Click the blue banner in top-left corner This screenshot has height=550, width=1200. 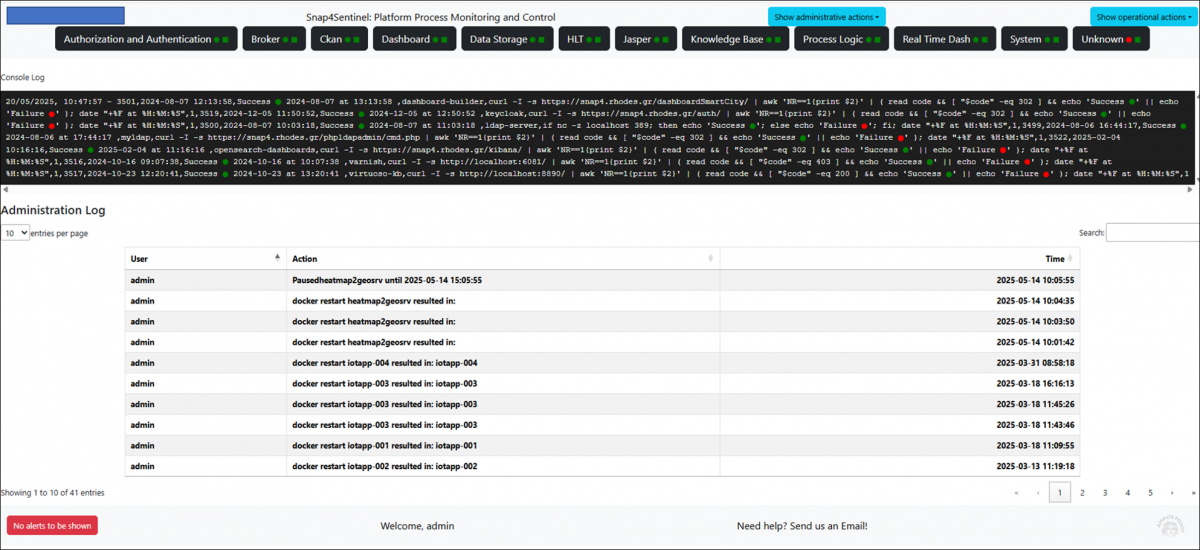pos(66,15)
